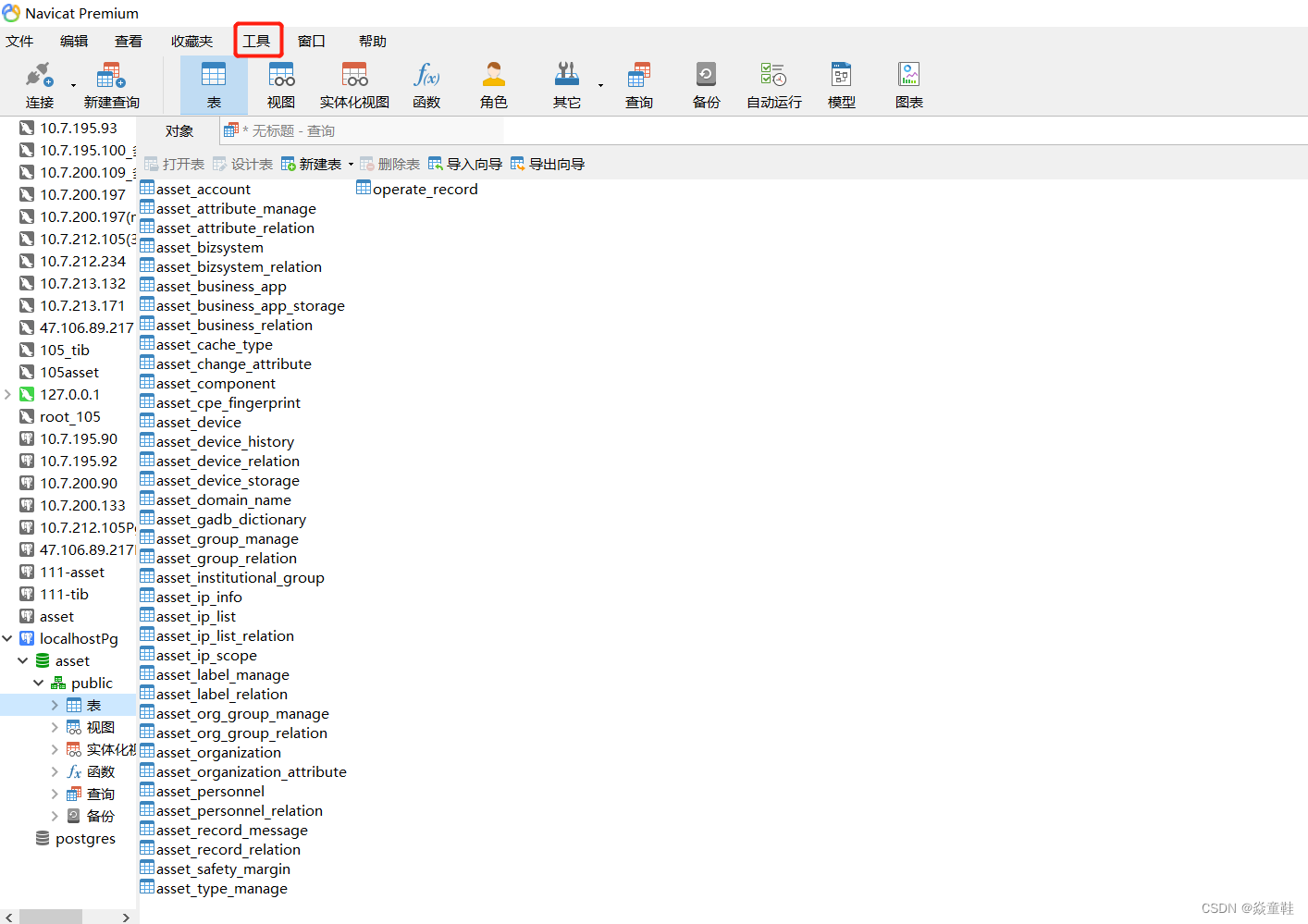
Task: Select the asset_cpe_fingerprint table name
Action: coord(228,402)
